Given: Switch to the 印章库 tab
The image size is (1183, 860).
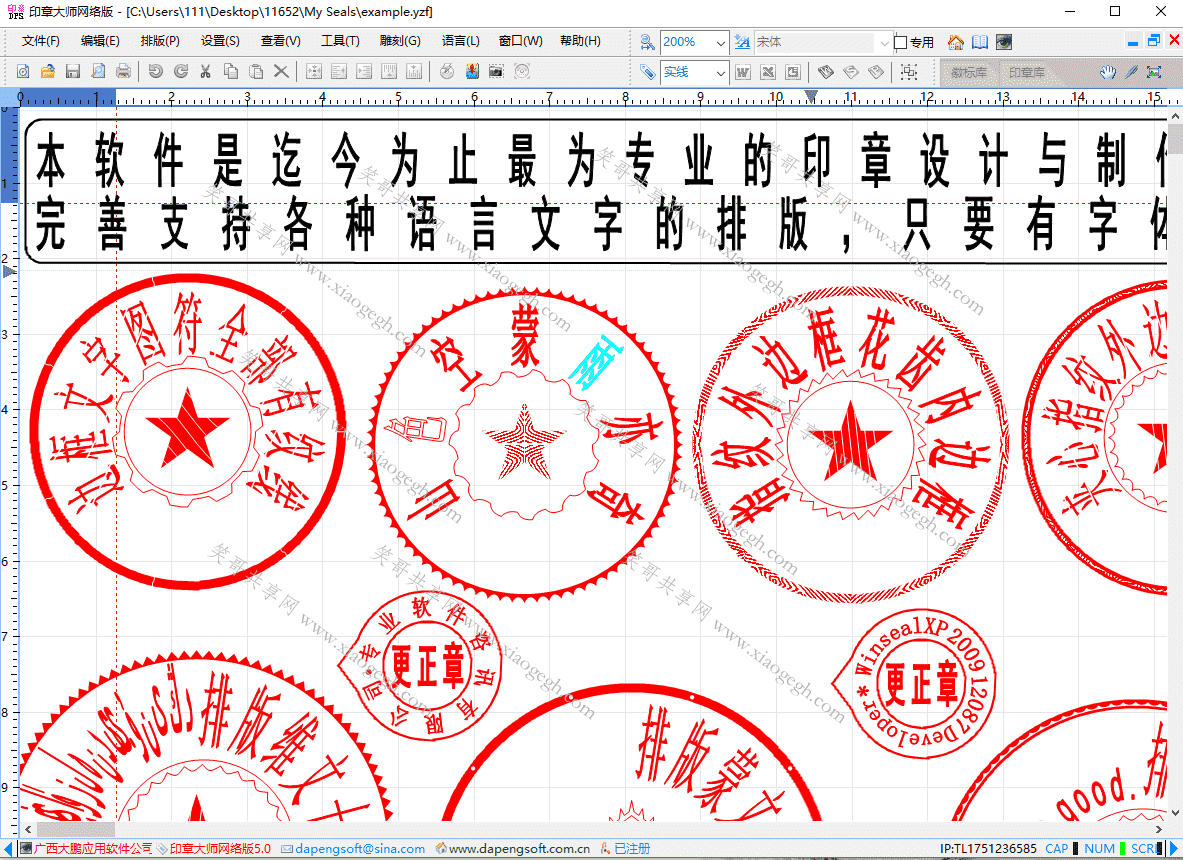Looking at the screenshot, I should coord(1027,72).
